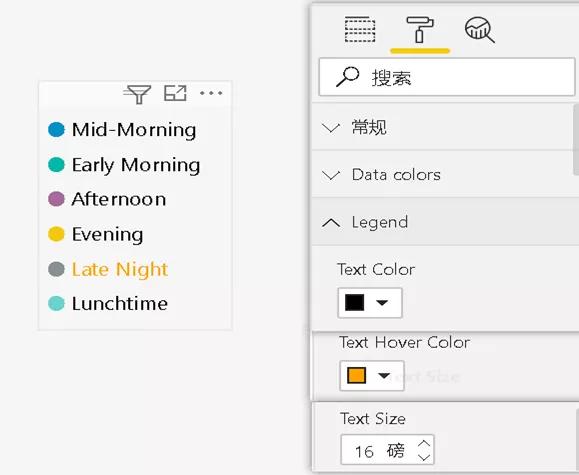Click the orange Text Hover Color swatch
The width and height of the screenshot is (579, 475).
coord(356,376)
